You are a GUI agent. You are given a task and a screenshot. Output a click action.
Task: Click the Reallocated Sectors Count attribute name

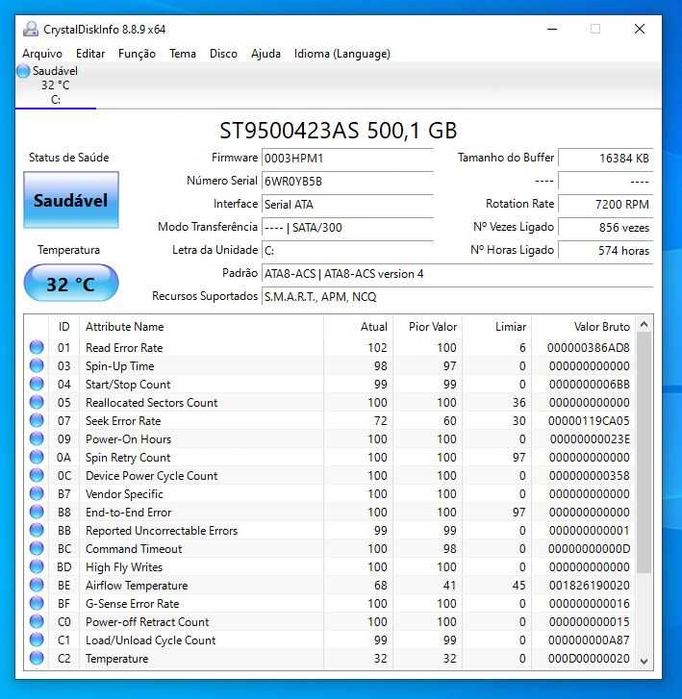(x=152, y=403)
